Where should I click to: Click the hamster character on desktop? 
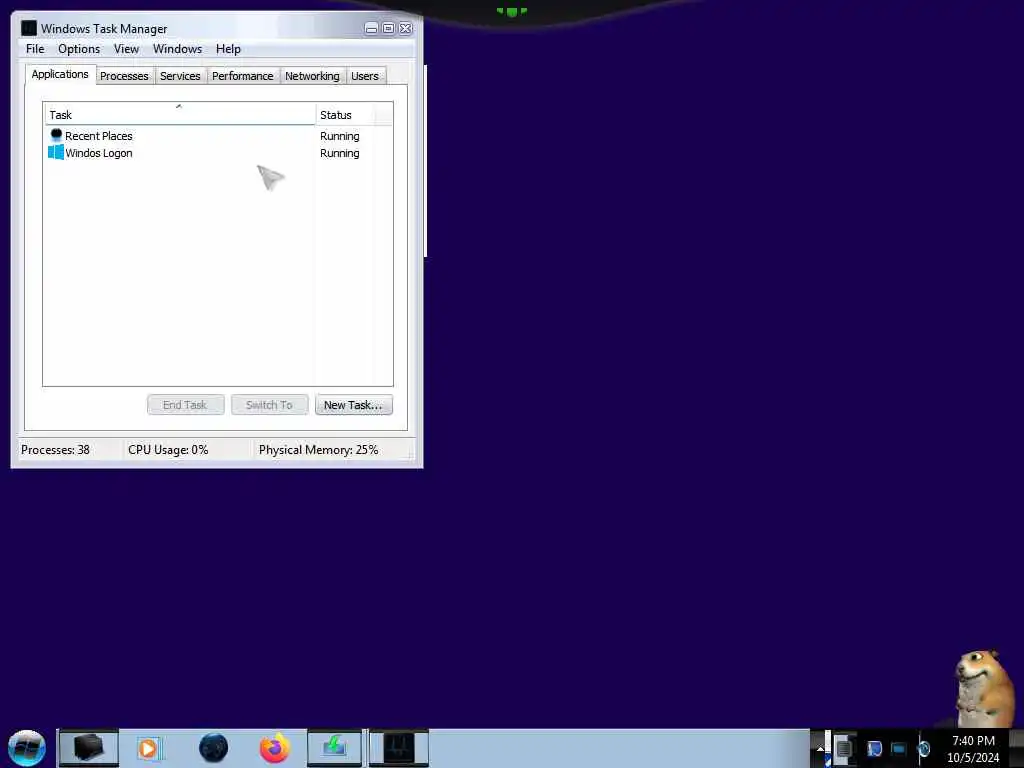(984, 688)
